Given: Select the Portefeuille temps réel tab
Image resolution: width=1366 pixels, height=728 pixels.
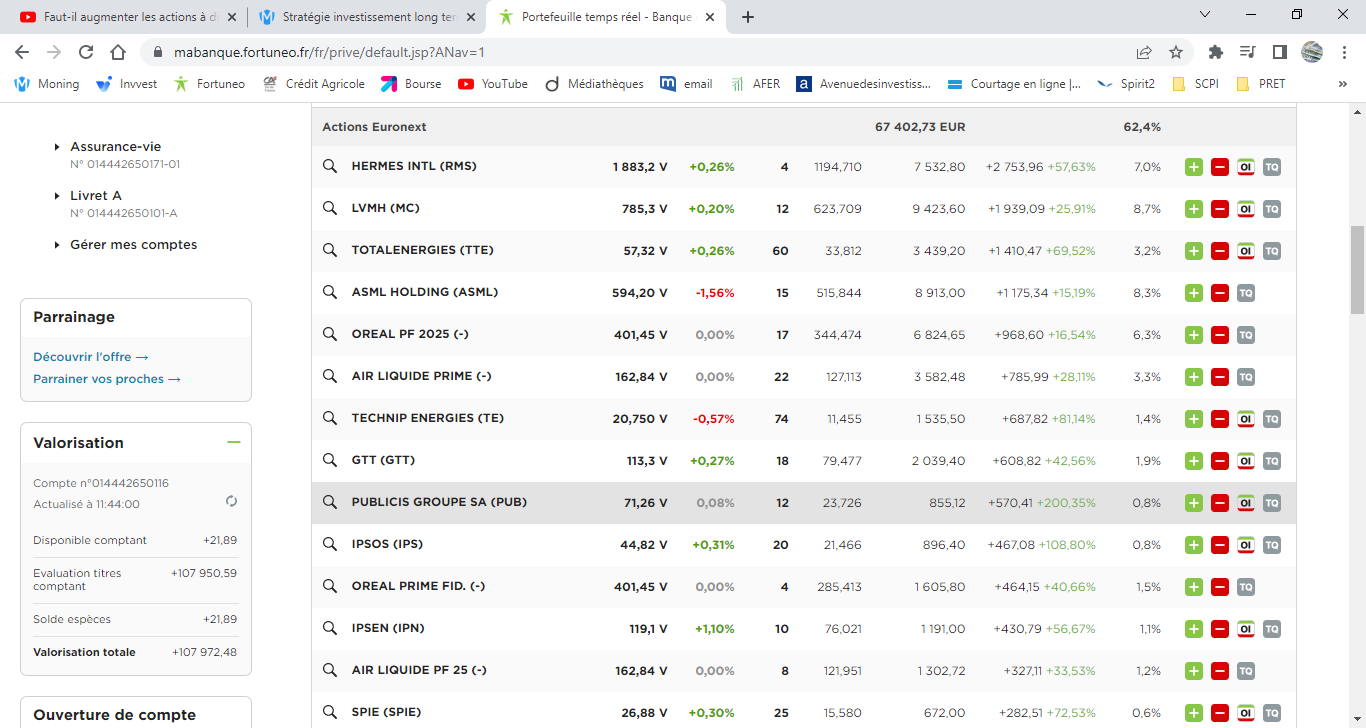Looking at the screenshot, I should click(607, 17).
